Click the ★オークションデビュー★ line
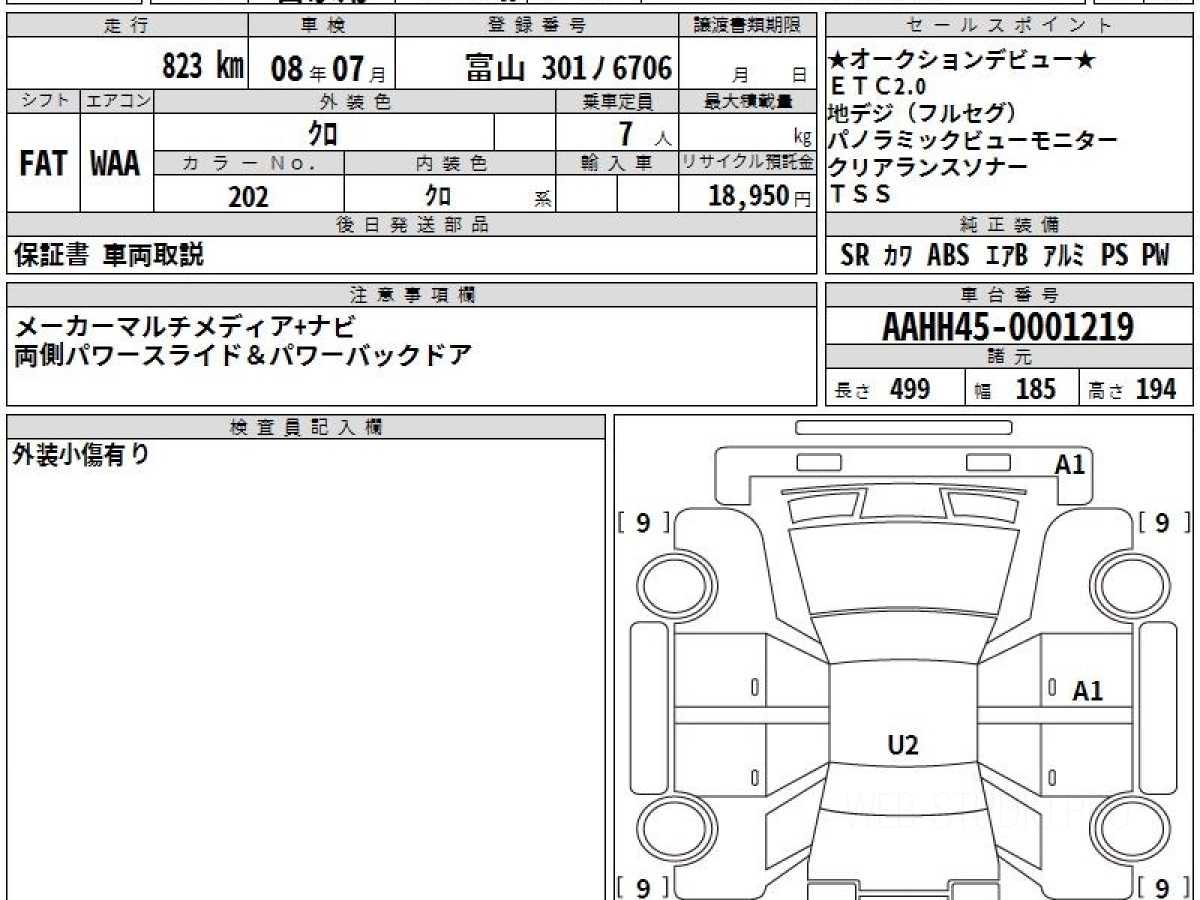Image resolution: width=1200 pixels, height=900 pixels. click(963, 62)
